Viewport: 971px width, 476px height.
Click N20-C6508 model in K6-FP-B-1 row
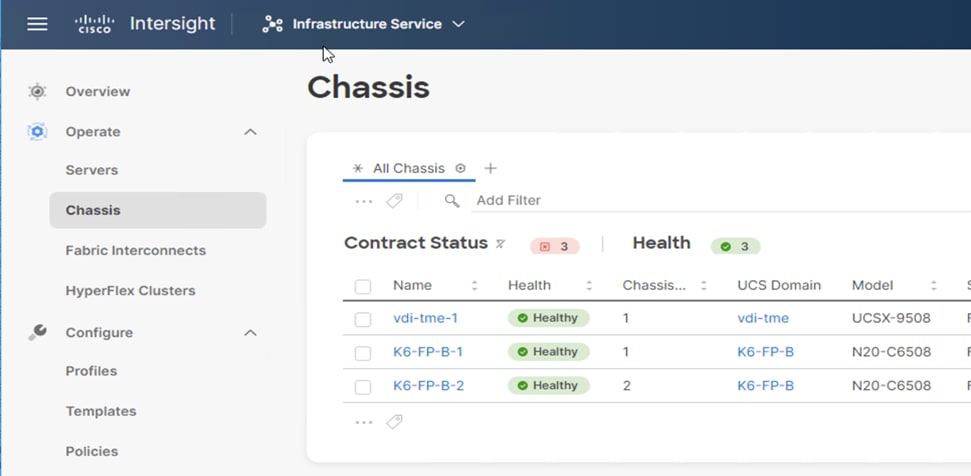pyautogui.click(x=891, y=352)
